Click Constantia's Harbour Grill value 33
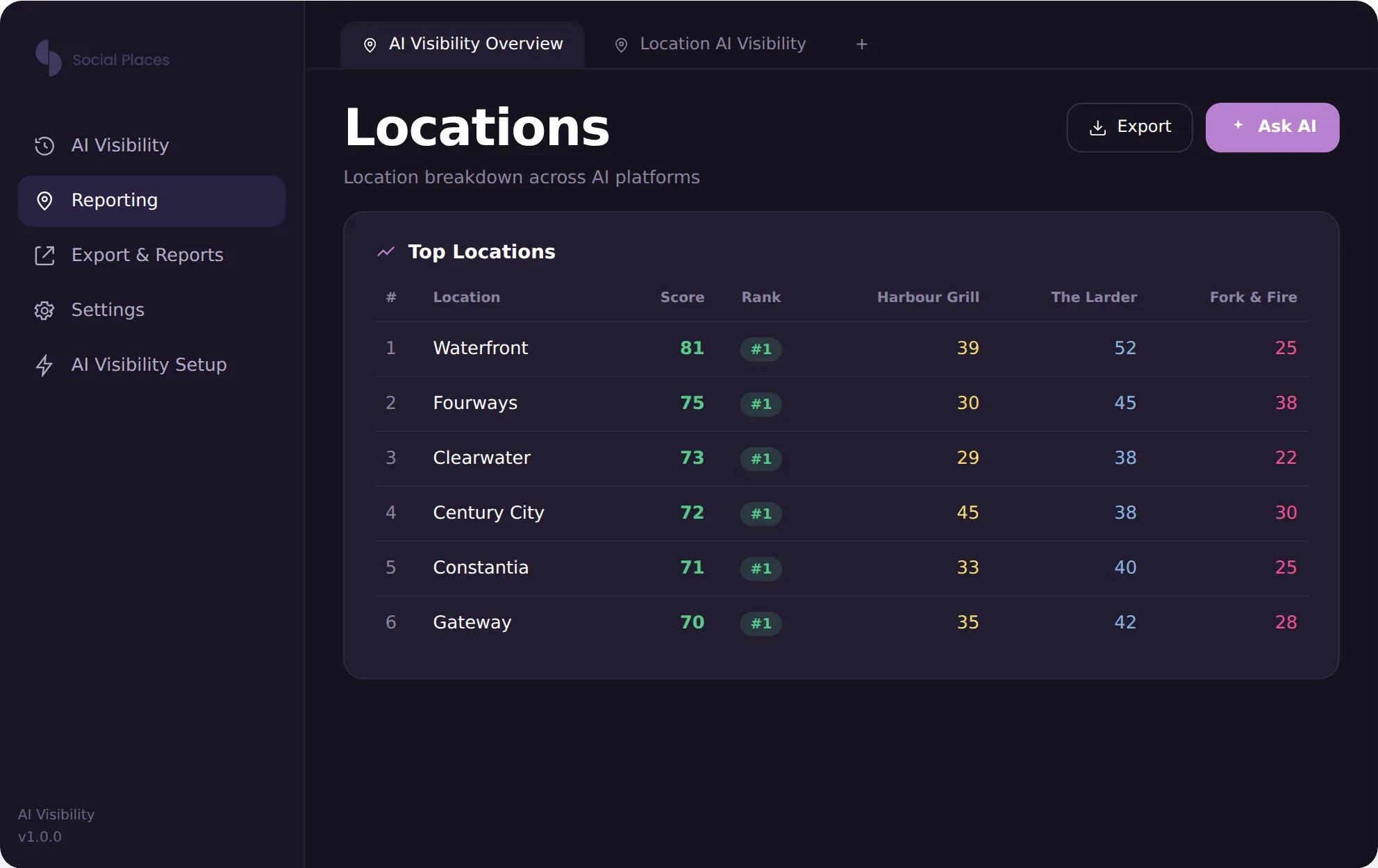This screenshot has width=1378, height=868. 968,568
